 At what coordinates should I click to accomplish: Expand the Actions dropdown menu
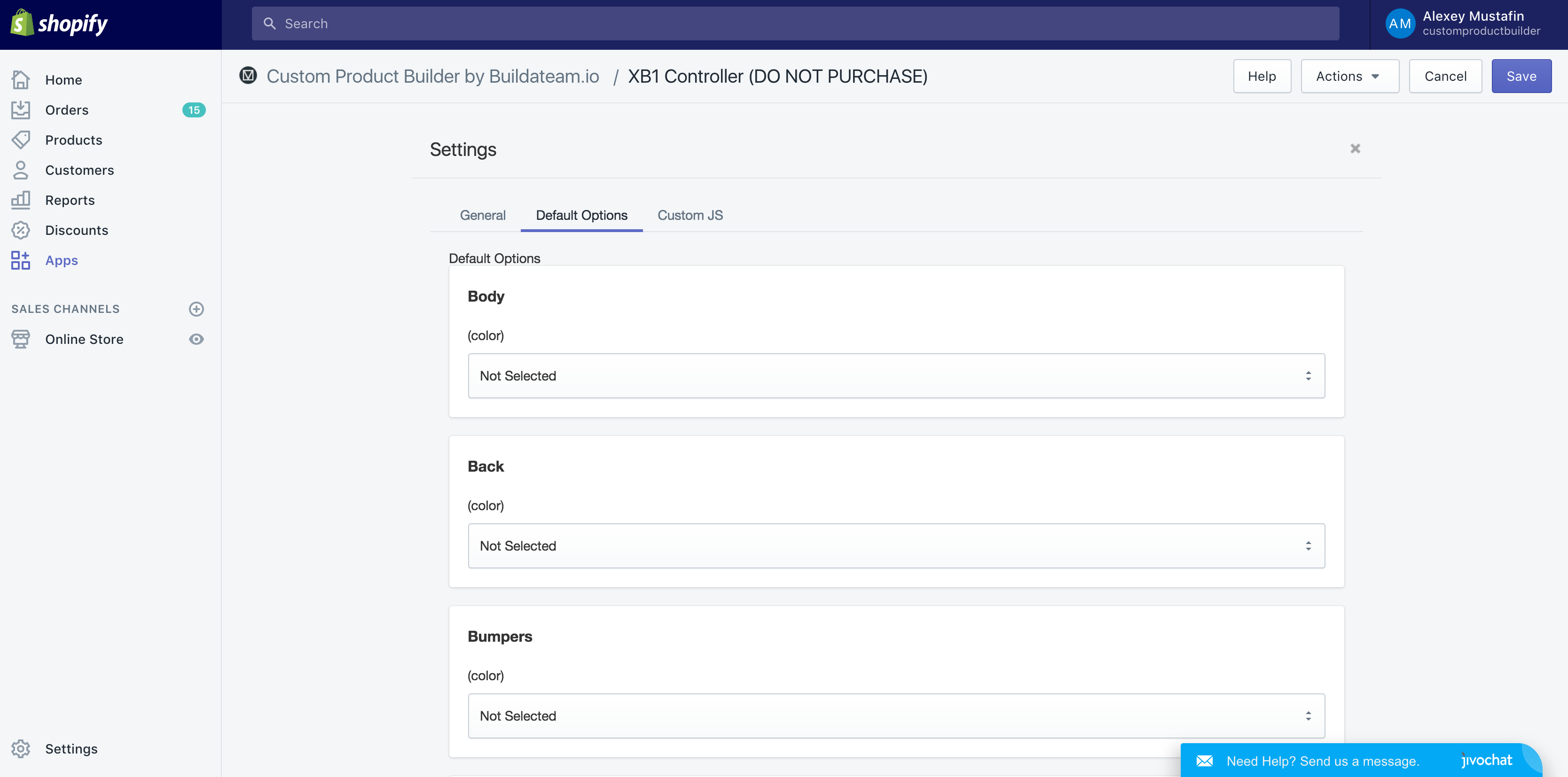(1349, 76)
